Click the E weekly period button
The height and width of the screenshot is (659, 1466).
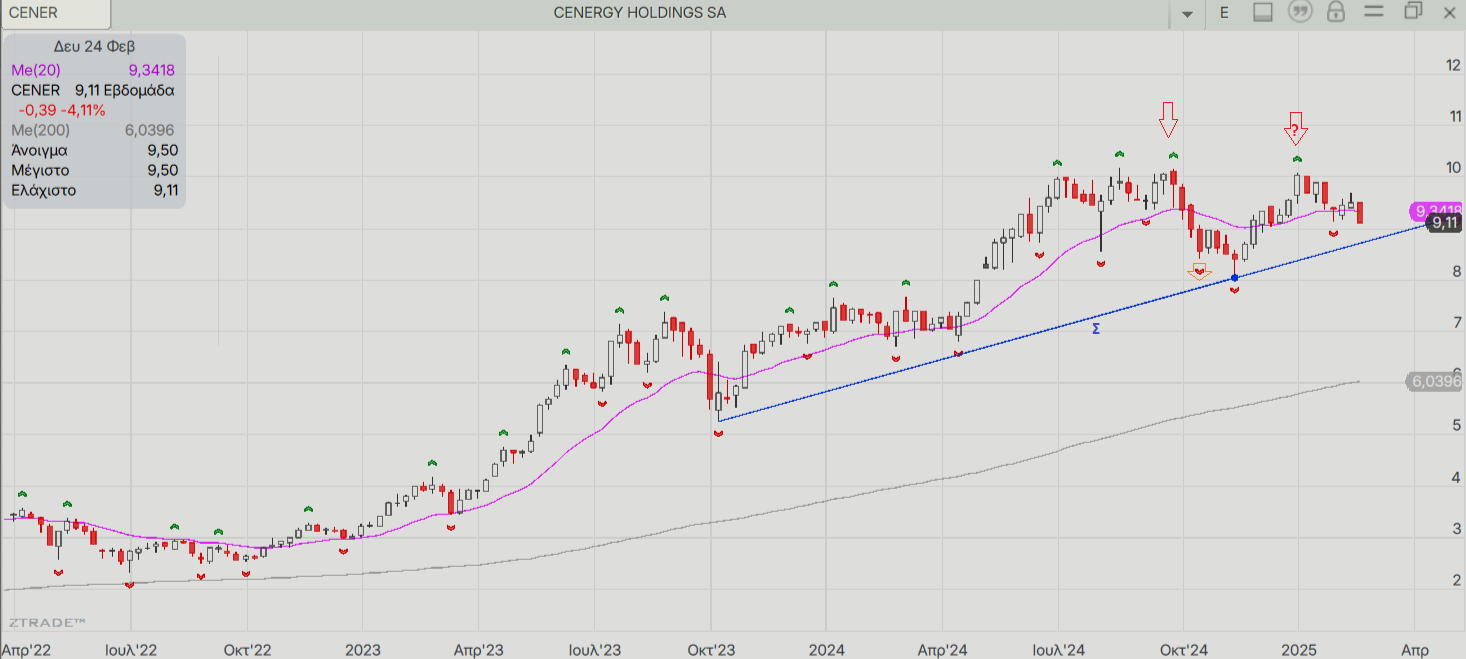pyautogui.click(x=1224, y=13)
